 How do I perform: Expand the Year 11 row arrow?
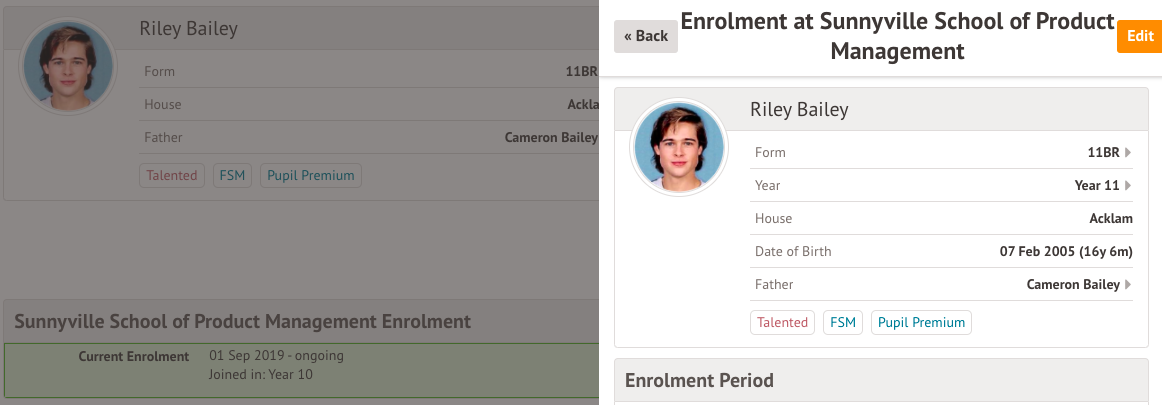pyautogui.click(x=1128, y=186)
